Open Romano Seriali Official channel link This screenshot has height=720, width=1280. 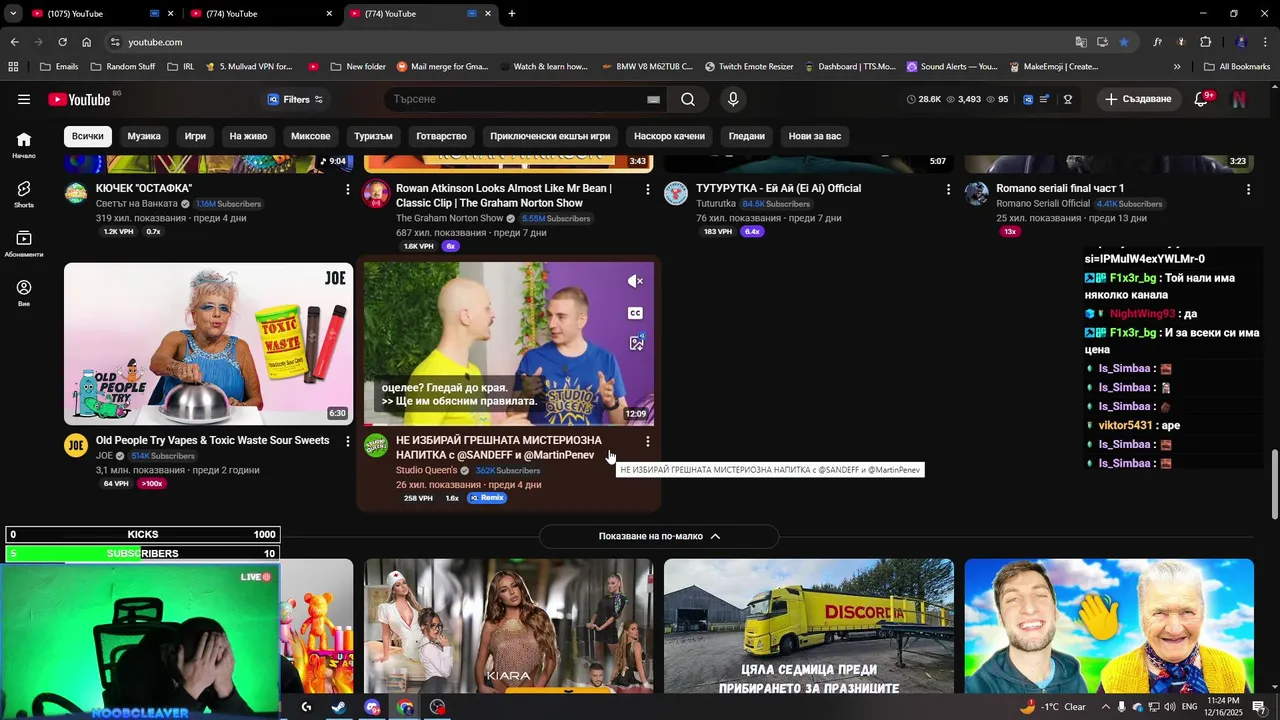(1043, 204)
